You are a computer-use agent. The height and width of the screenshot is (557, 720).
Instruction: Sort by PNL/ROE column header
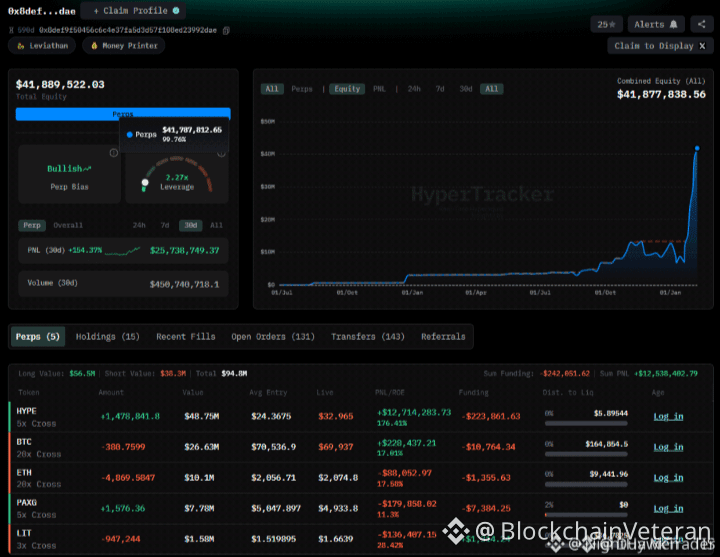pos(389,392)
